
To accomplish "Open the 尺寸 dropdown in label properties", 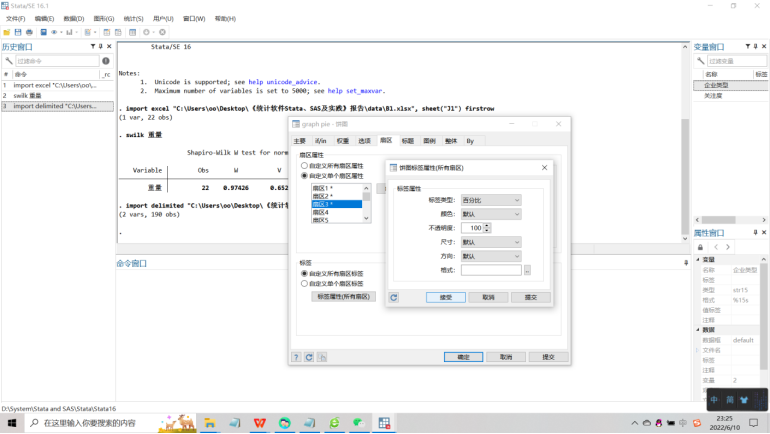I will [x=491, y=242].
